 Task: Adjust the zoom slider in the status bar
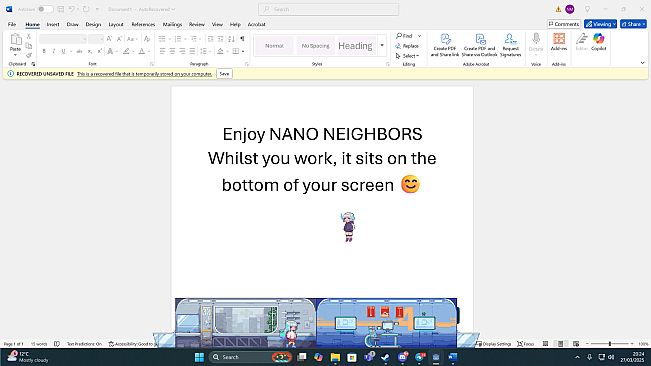610,344
